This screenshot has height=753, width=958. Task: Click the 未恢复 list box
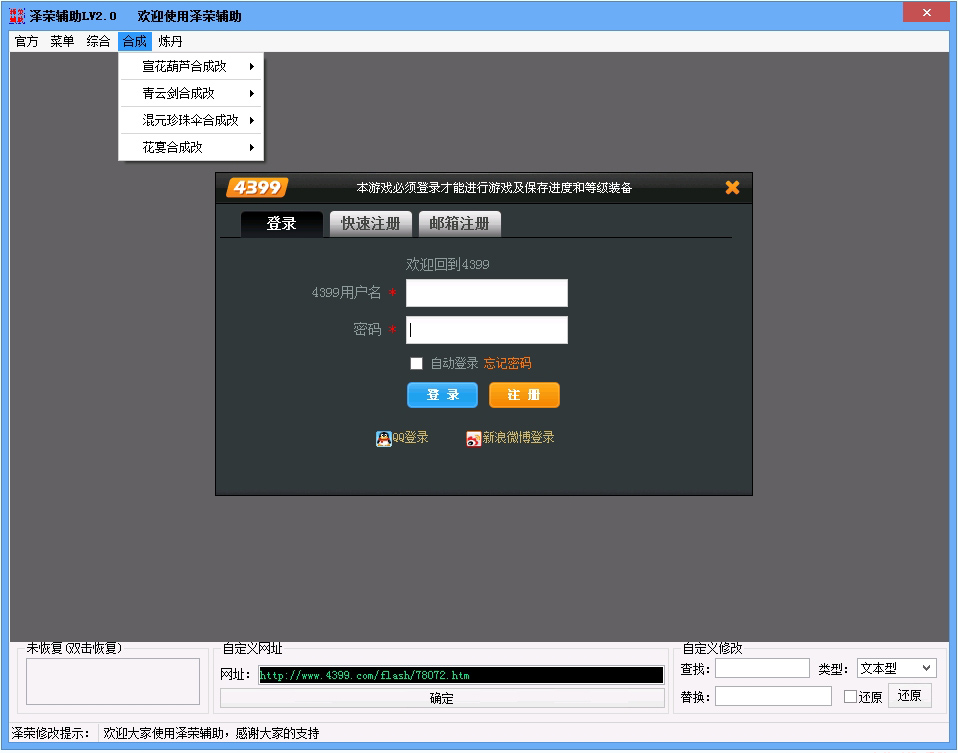113,681
